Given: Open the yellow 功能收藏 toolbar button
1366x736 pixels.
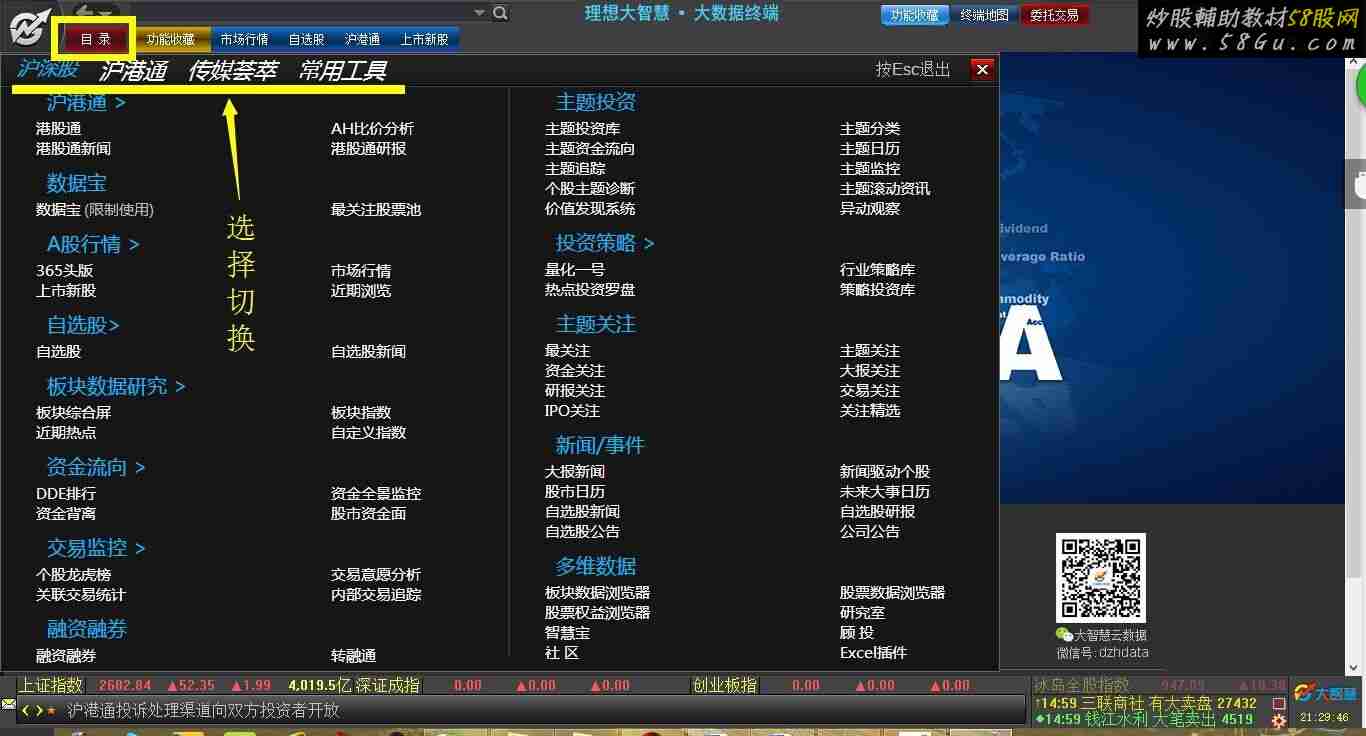Looking at the screenshot, I should [x=171, y=39].
